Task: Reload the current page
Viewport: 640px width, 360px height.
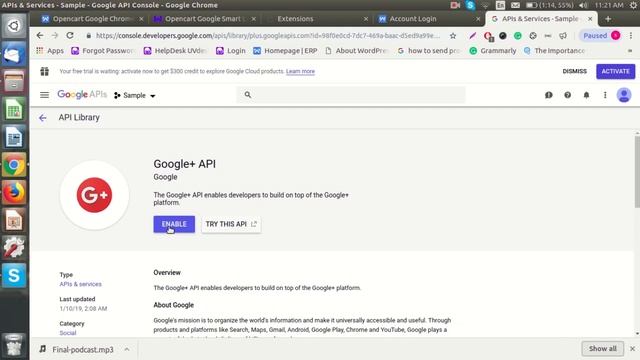Action: coord(70,36)
